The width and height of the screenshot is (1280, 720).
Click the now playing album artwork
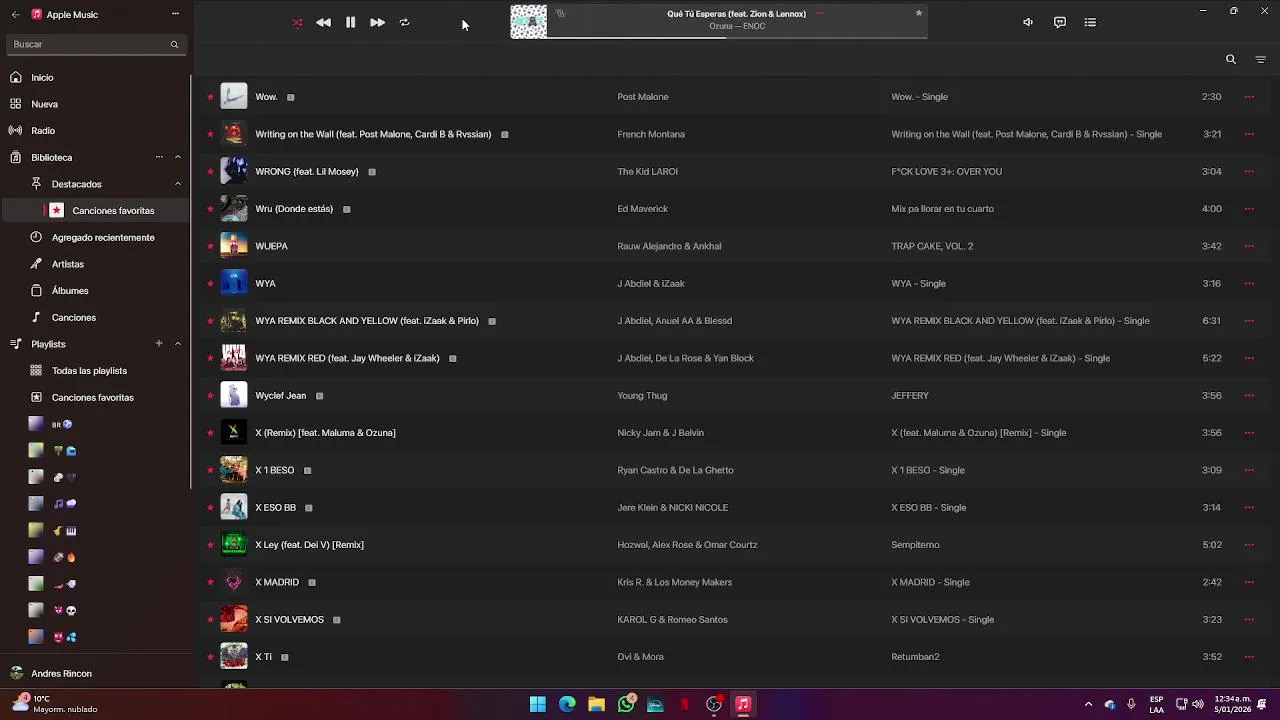point(529,22)
